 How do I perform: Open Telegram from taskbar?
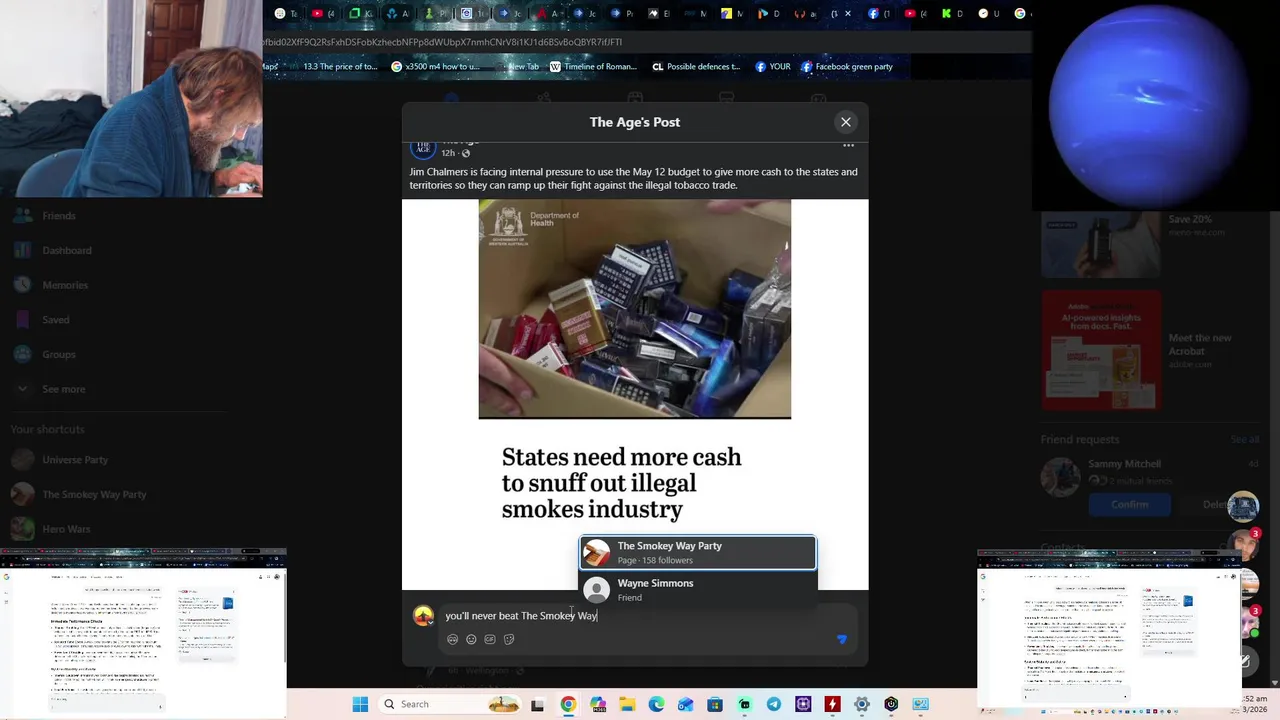(774, 704)
